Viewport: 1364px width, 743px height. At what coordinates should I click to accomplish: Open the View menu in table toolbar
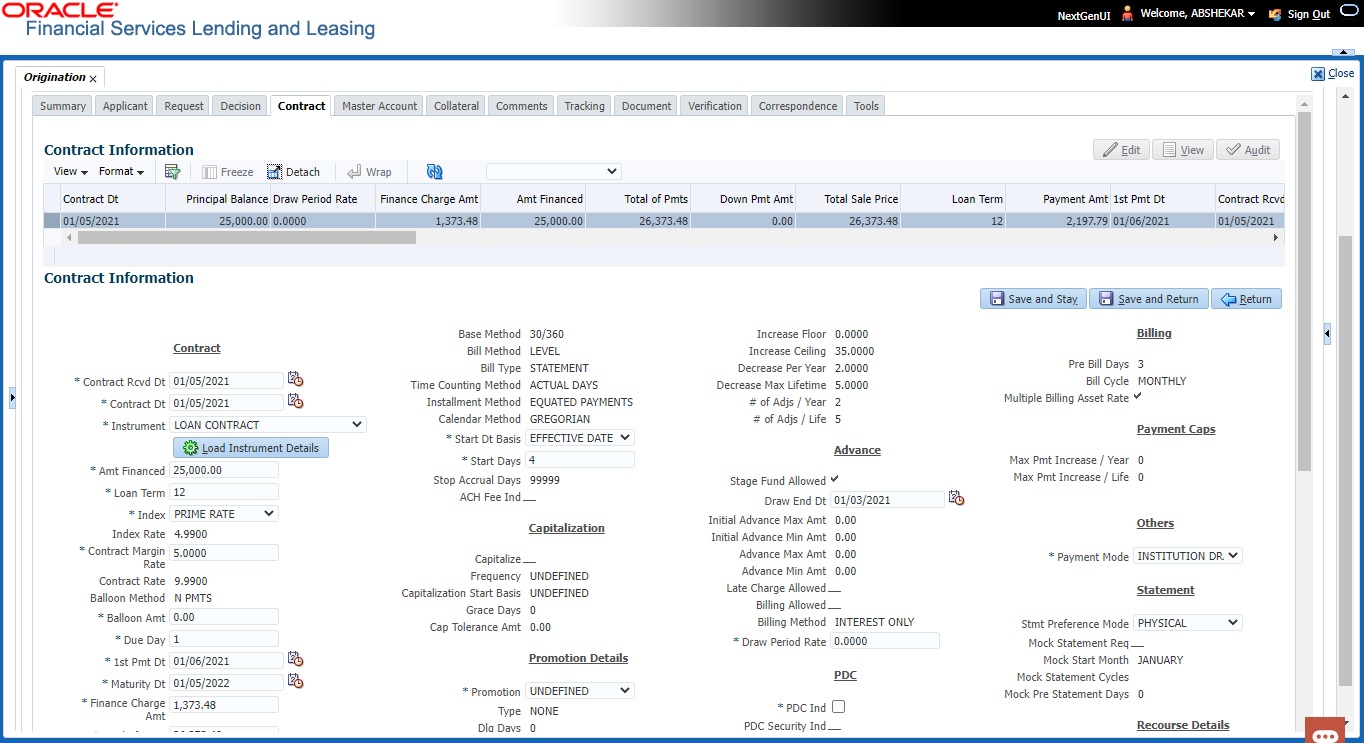(70, 172)
